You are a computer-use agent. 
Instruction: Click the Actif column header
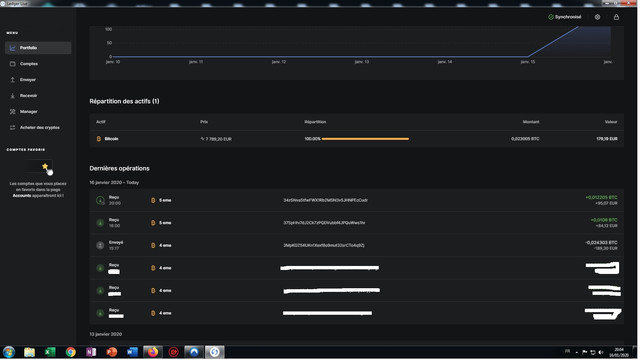click(100, 122)
